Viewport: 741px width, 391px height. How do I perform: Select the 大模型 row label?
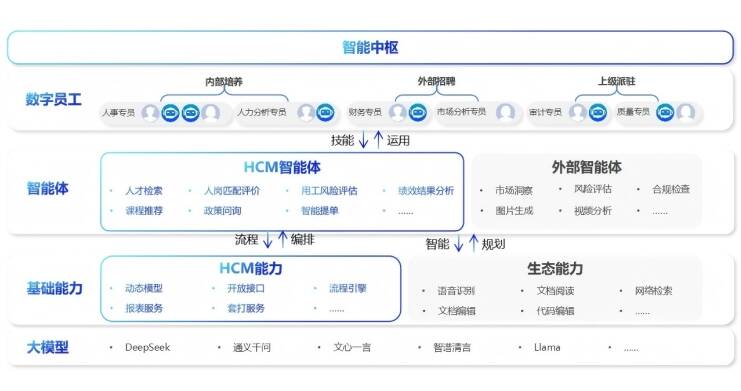pyautogui.click(x=48, y=348)
